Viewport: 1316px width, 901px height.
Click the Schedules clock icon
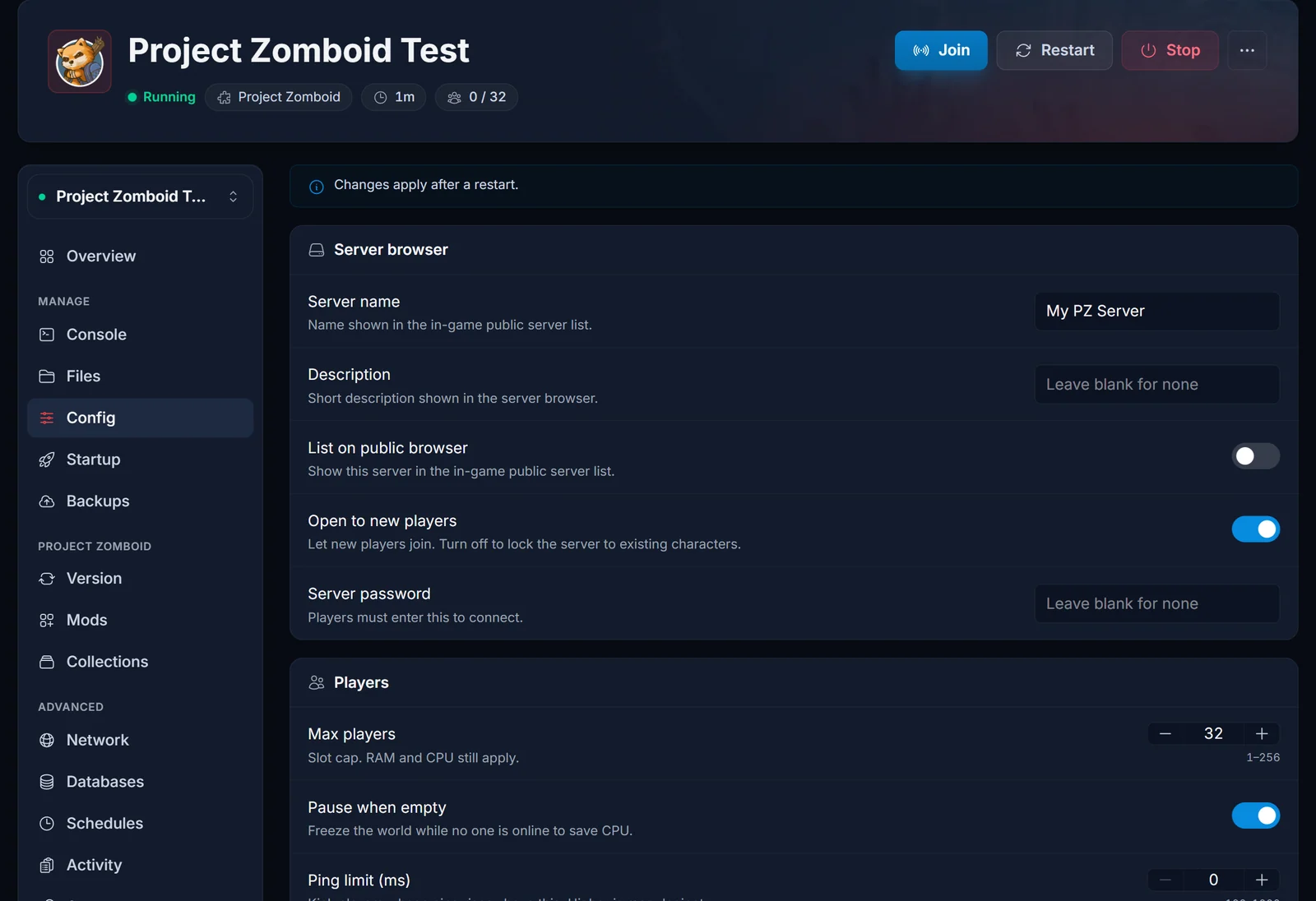[x=47, y=824]
